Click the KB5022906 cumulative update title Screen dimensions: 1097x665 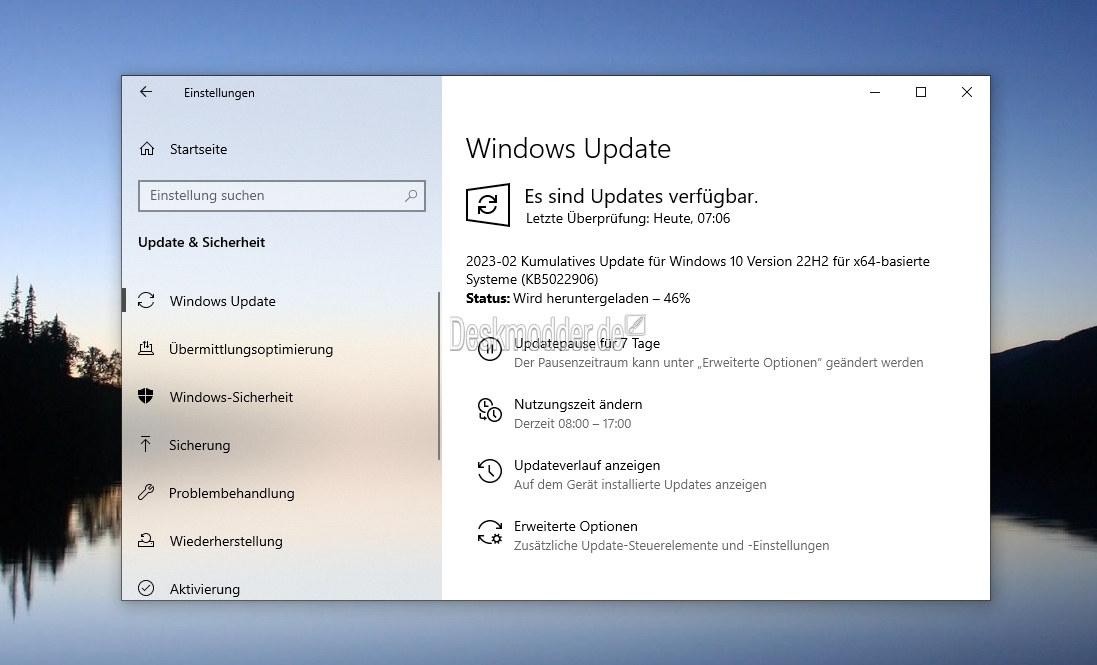[x=698, y=270]
